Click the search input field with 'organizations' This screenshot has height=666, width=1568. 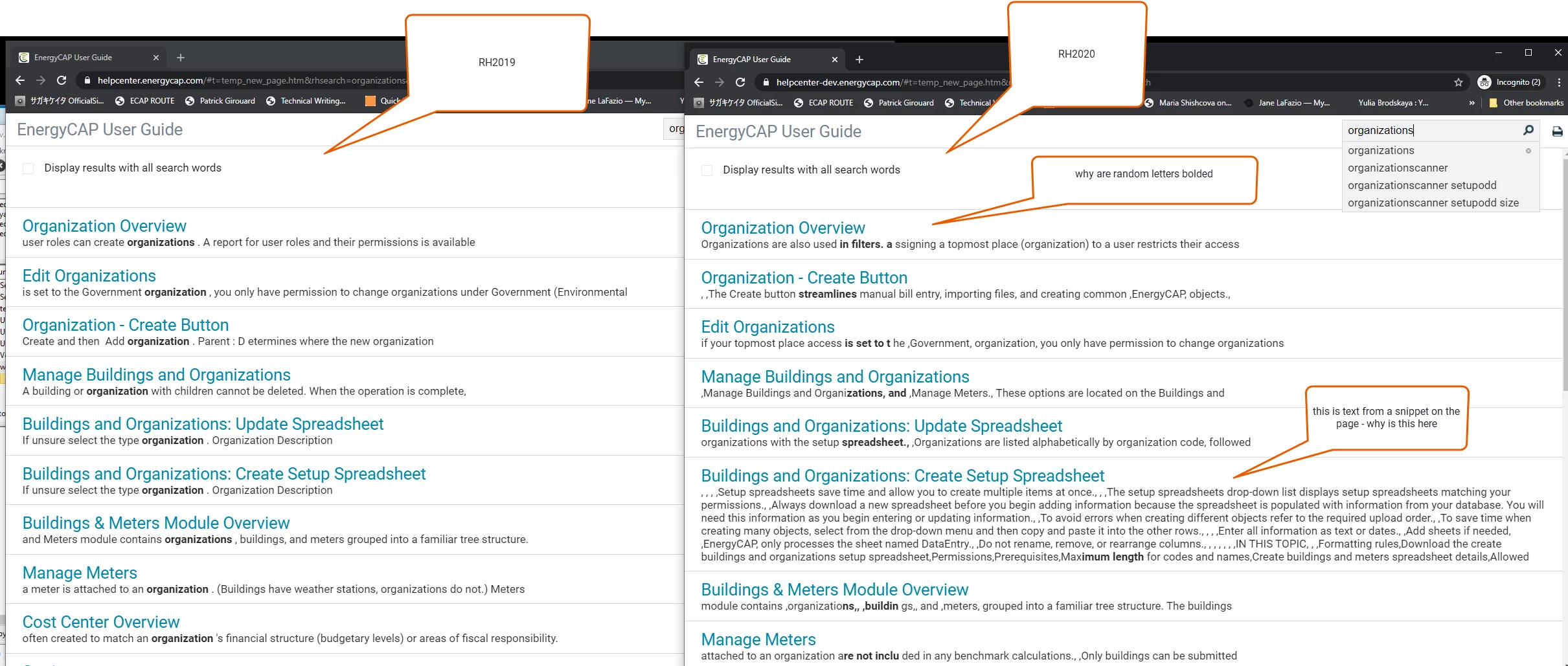click(x=1432, y=130)
